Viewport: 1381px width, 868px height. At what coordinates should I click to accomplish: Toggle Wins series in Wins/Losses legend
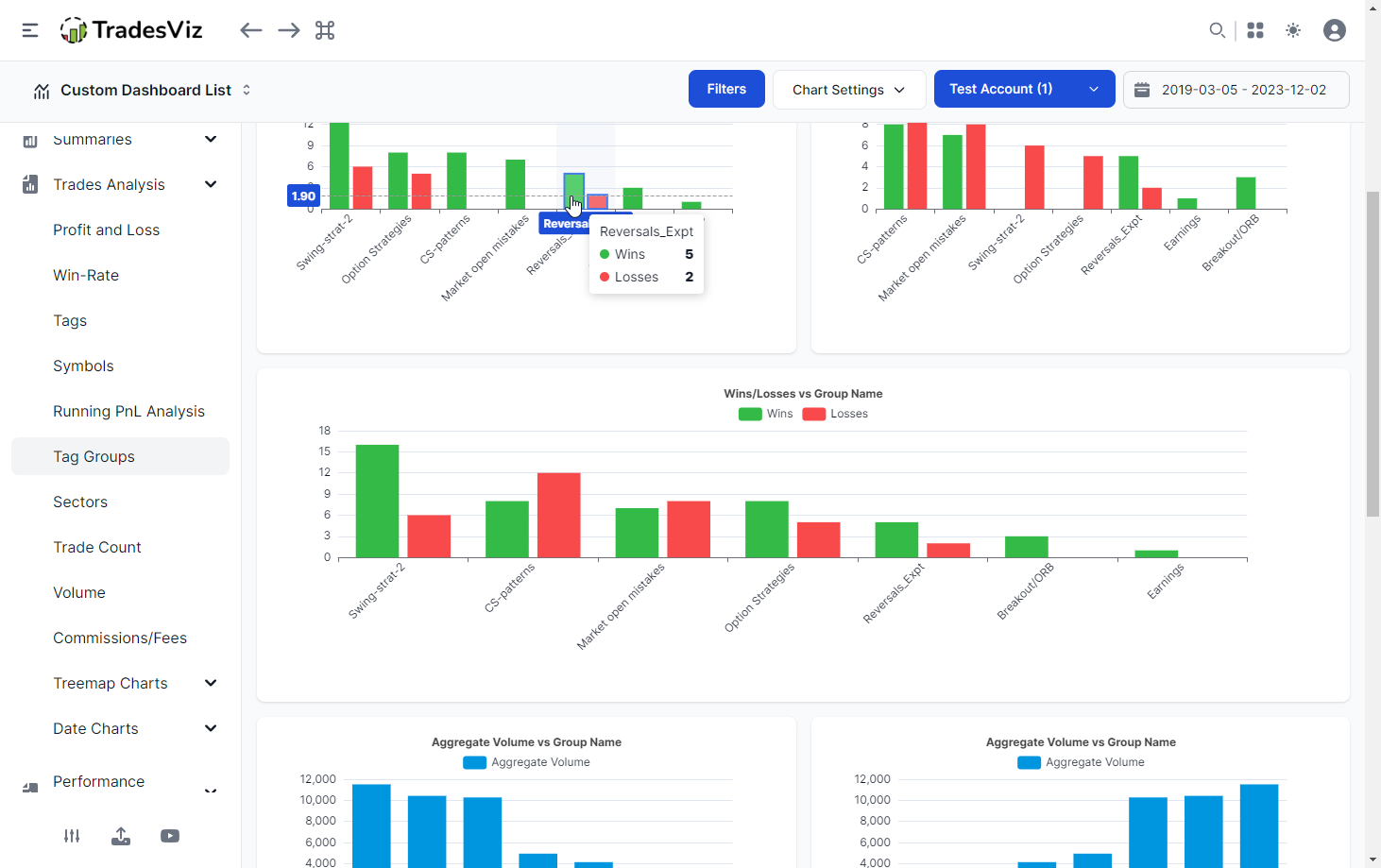(766, 414)
